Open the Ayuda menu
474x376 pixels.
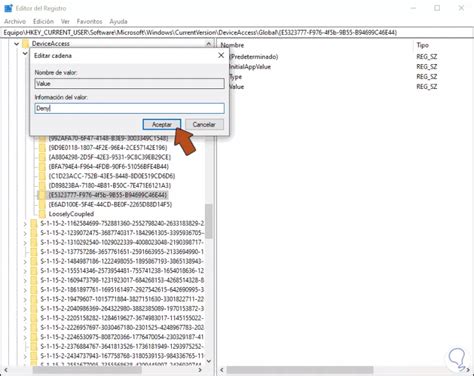click(x=118, y=21)
